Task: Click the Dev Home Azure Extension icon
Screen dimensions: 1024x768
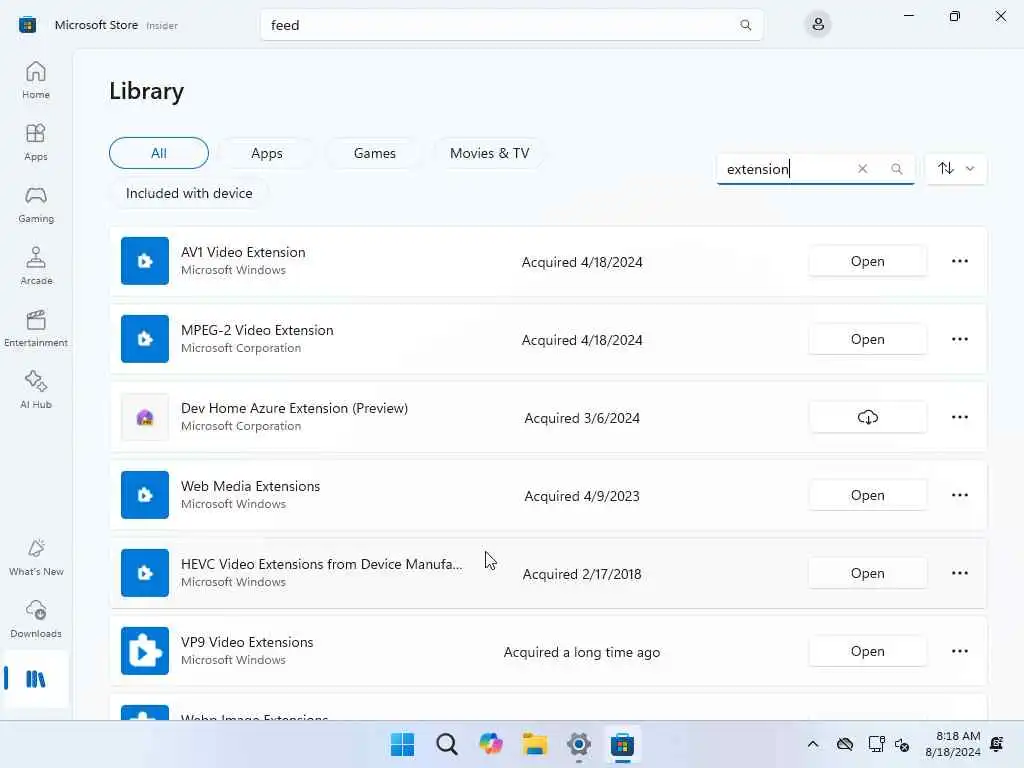Action: tap(145, 417)
